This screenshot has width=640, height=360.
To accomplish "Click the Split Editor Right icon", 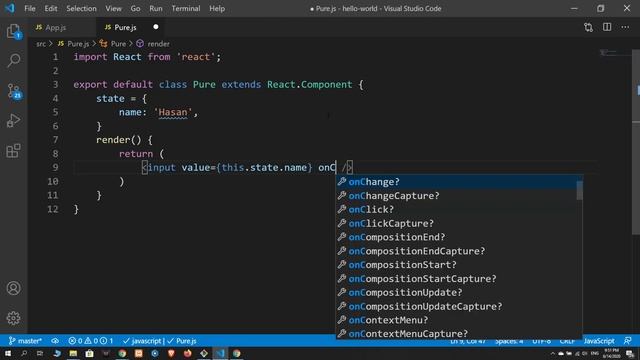I will tap(607, 27).
